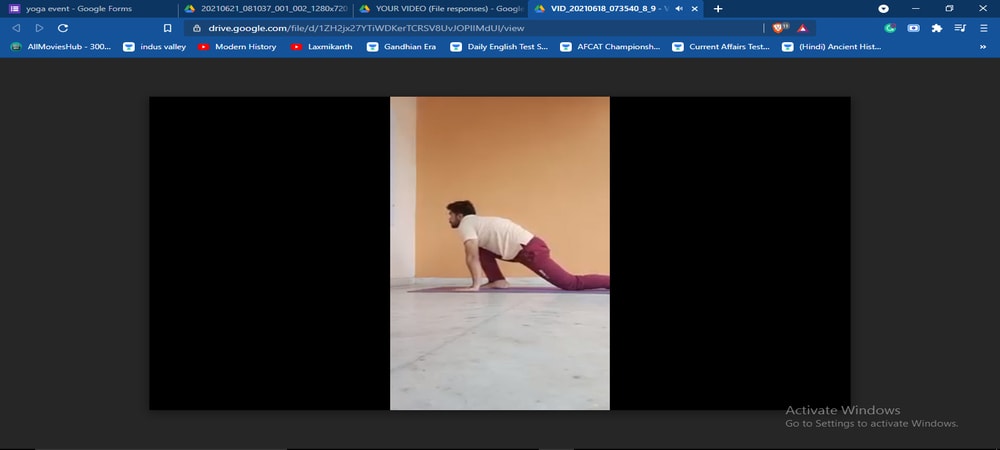Switch to the yoga event Google Forms tab

click(x=85, y=9)
